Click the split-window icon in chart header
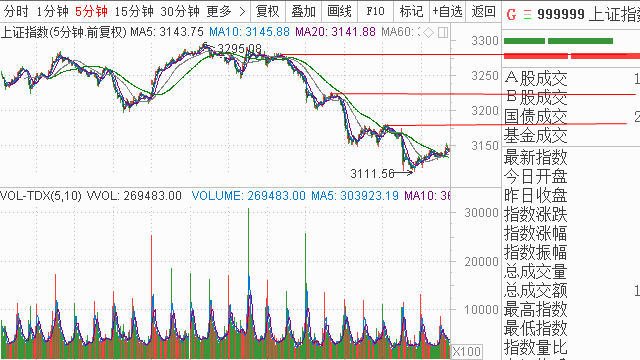This screenshot has width=640, height=360. pos(443,32)
